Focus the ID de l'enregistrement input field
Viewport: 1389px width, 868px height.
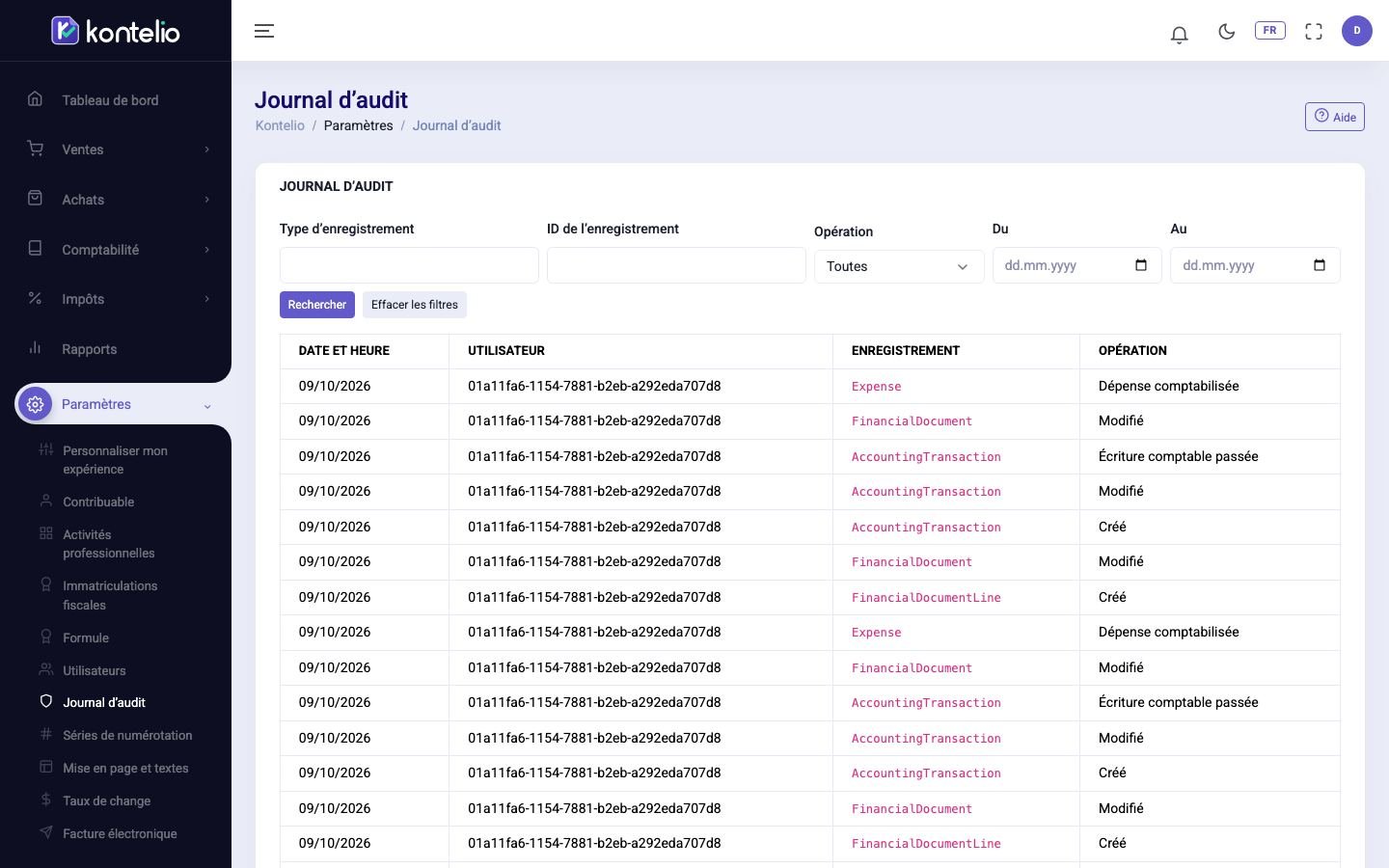tap(676, 265)
